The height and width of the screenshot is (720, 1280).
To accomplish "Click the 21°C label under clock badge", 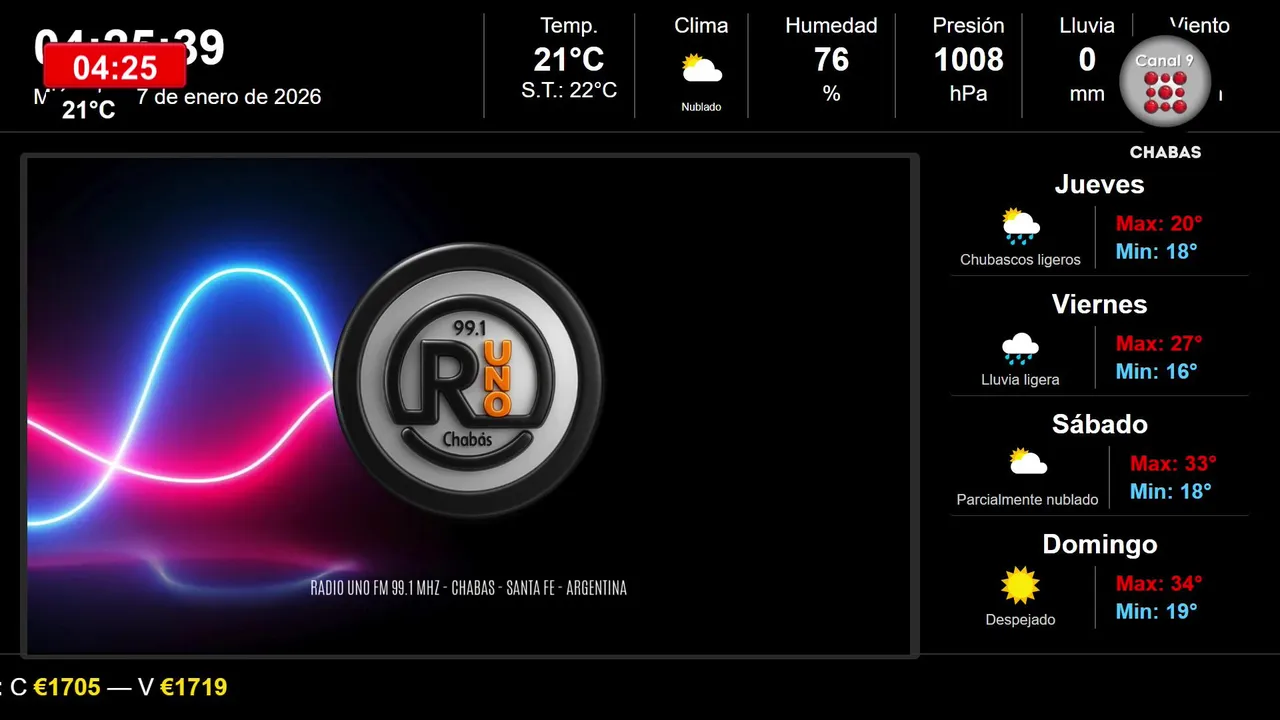I will pyautogui.click(x=89, y=110).
